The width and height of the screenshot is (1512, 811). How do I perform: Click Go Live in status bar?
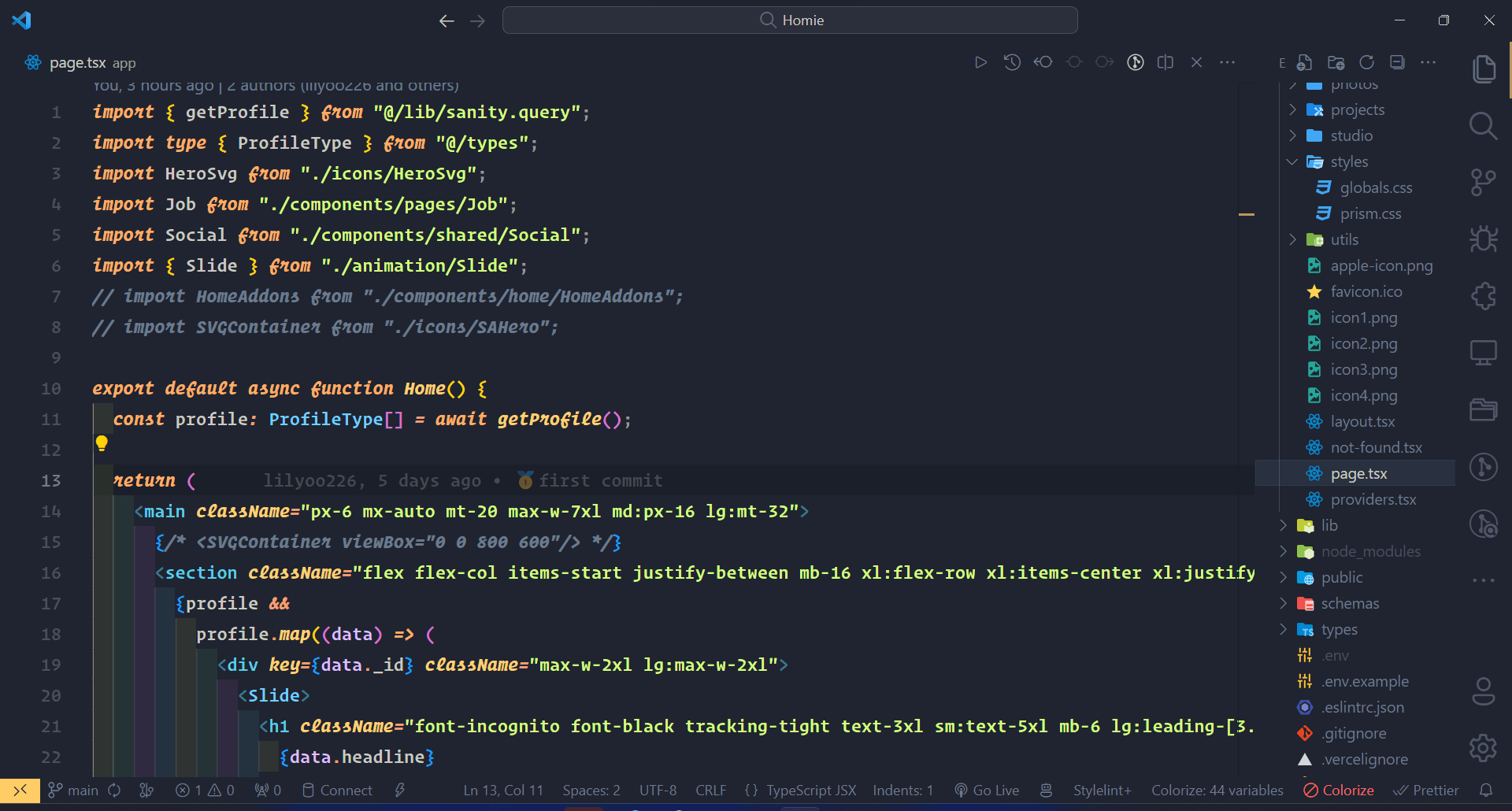click(987, 790)
